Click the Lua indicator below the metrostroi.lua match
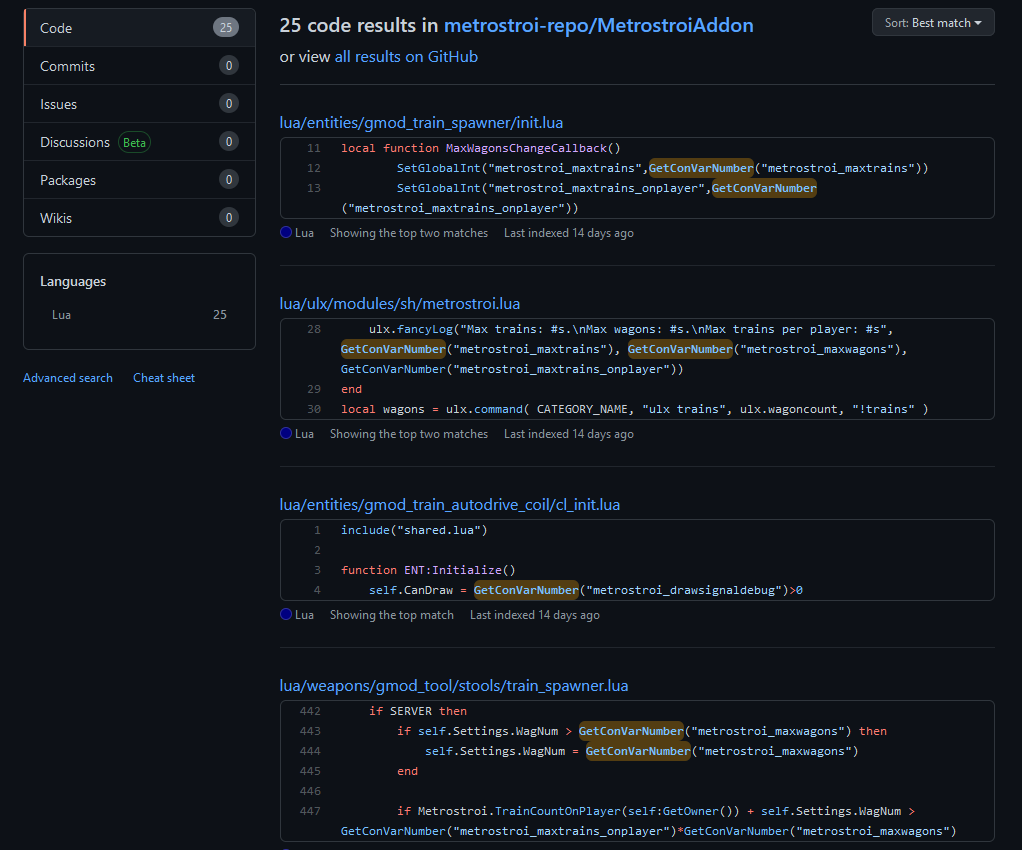Screen dimensions: 1022x850 pyautogui.click(x=285, y=433)
